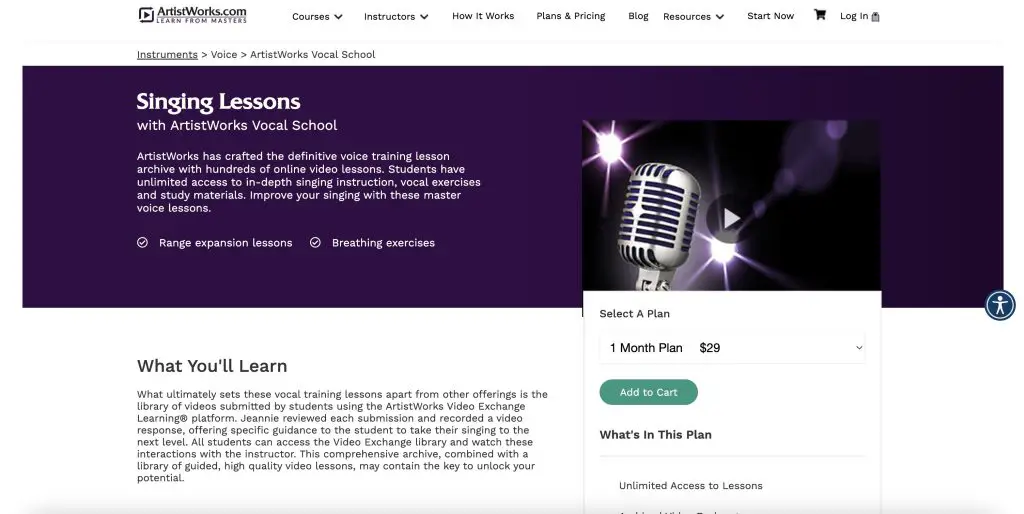Screen dimensions: 1024x514
Task: Open the shopping cart icon
Action: (820, 15)
